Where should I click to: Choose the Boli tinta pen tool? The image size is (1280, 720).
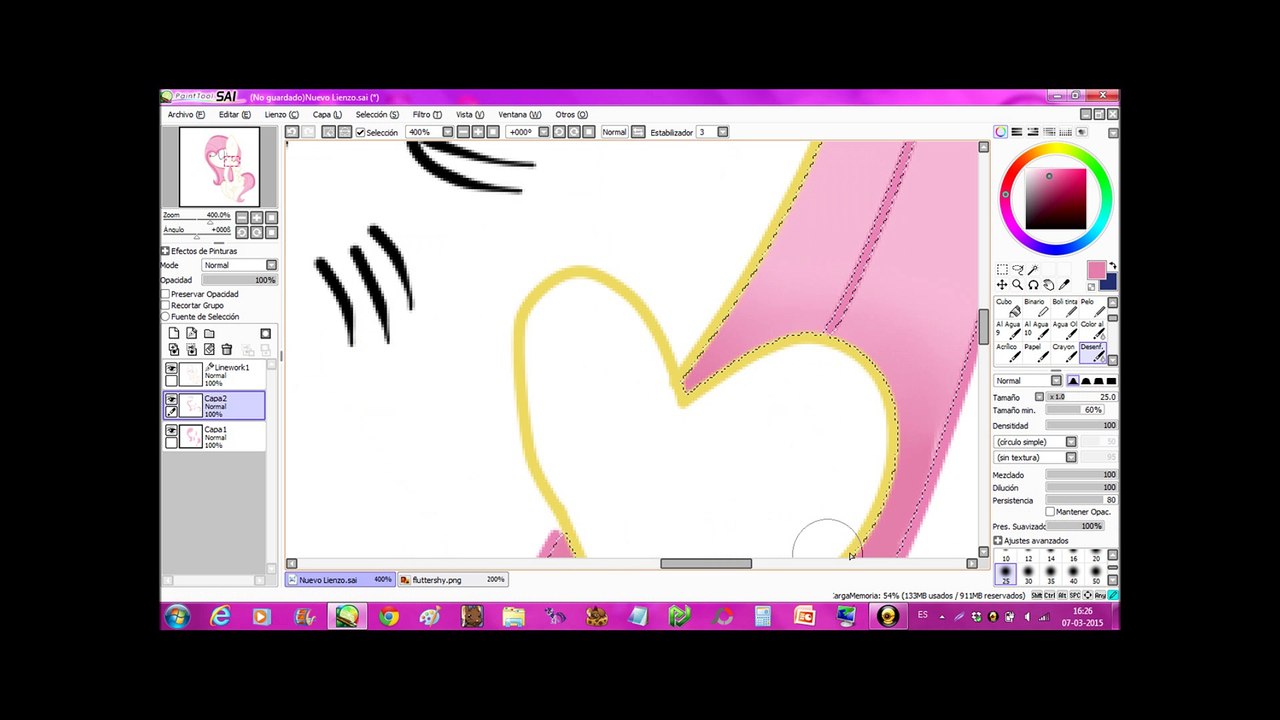[x=1064, y=308]
